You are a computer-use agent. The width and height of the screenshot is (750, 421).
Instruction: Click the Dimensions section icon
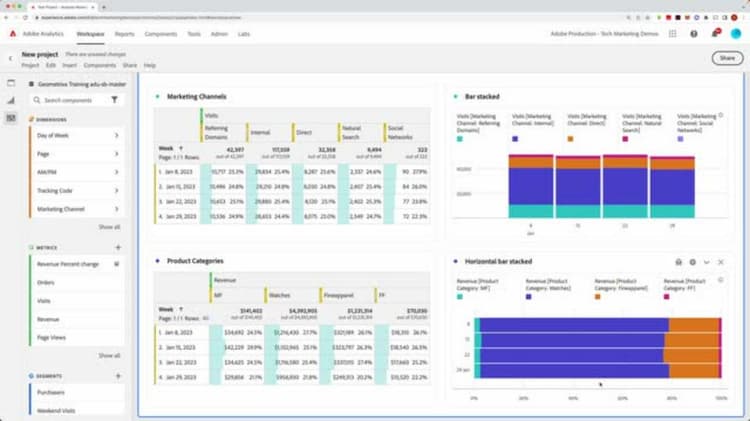point(32,119)
